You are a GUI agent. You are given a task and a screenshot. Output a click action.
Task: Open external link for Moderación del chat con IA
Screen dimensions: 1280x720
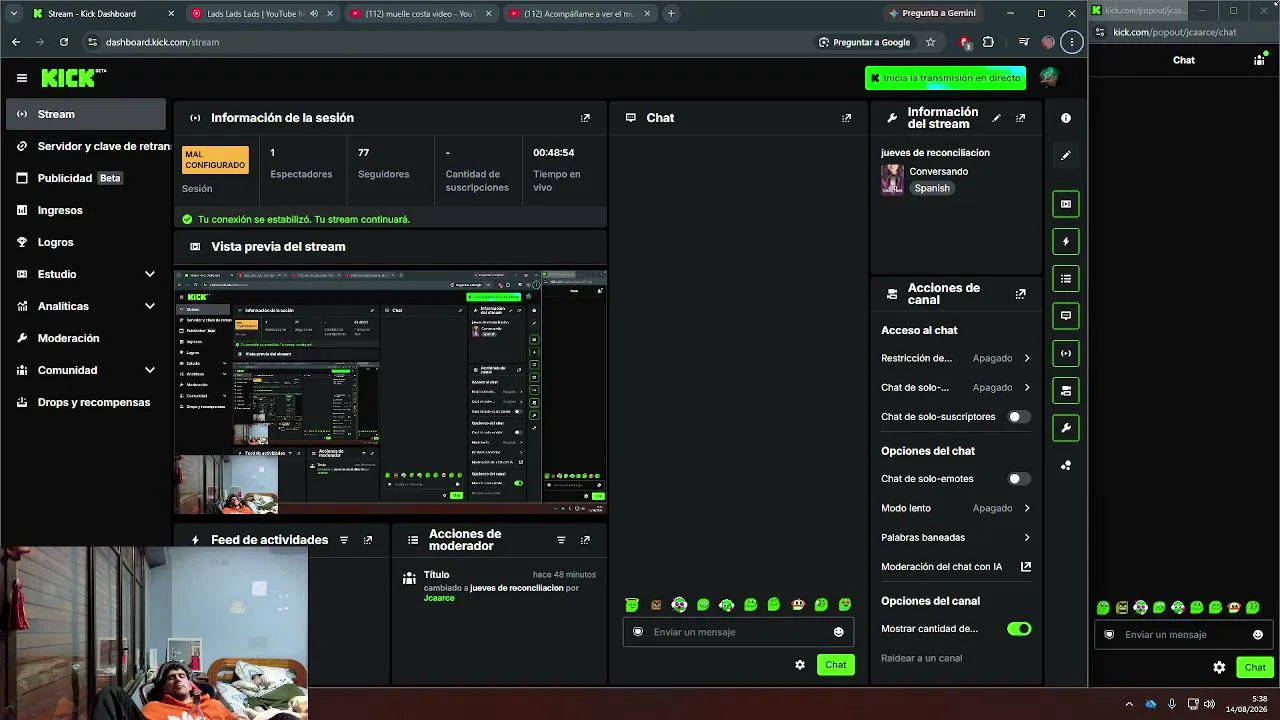click(1025, 566)
